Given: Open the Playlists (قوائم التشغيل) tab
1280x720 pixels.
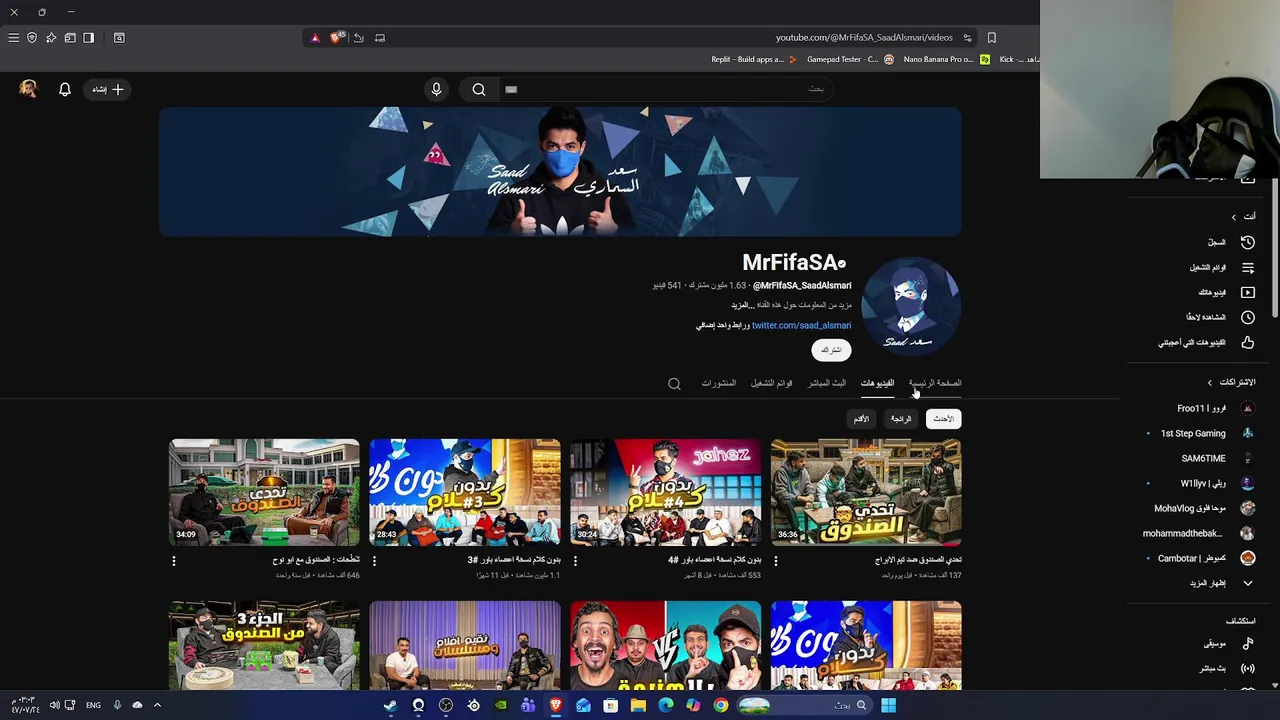Looking at the screenshot, I should pos(772,383).
